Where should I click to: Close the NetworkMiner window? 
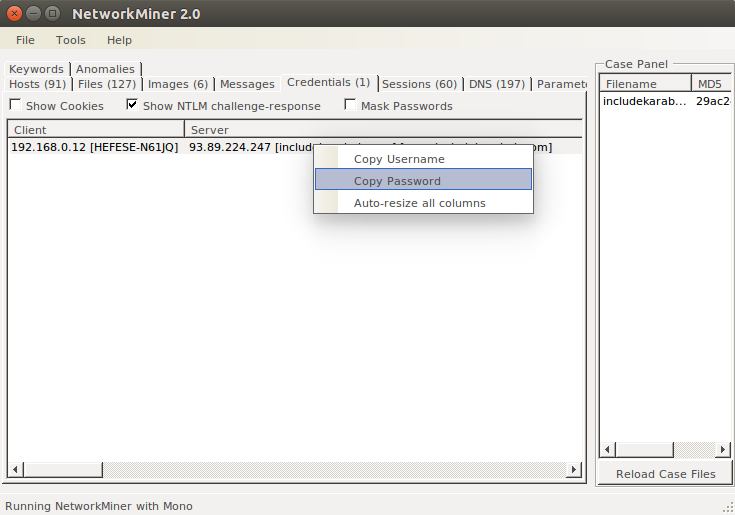[15, 14]
